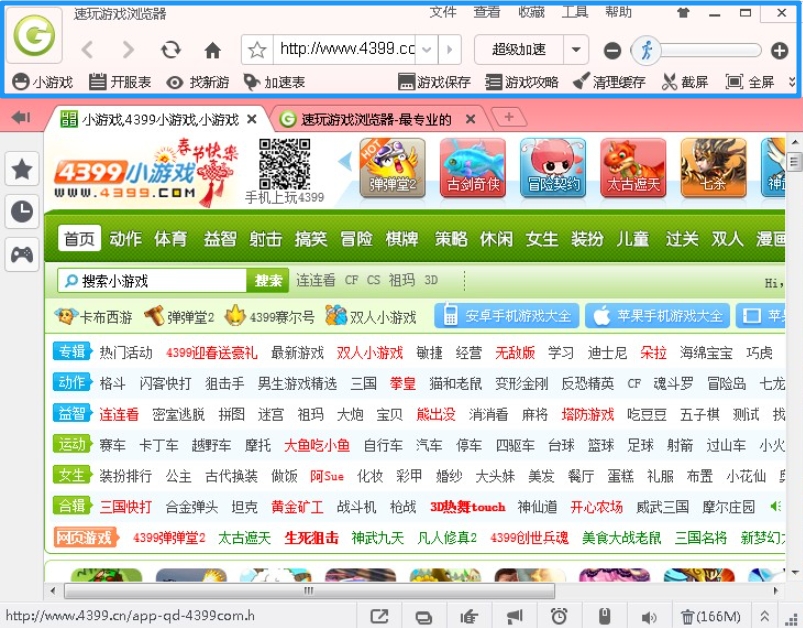Click the 太古遮天 game thumbnail

(633, 168)
